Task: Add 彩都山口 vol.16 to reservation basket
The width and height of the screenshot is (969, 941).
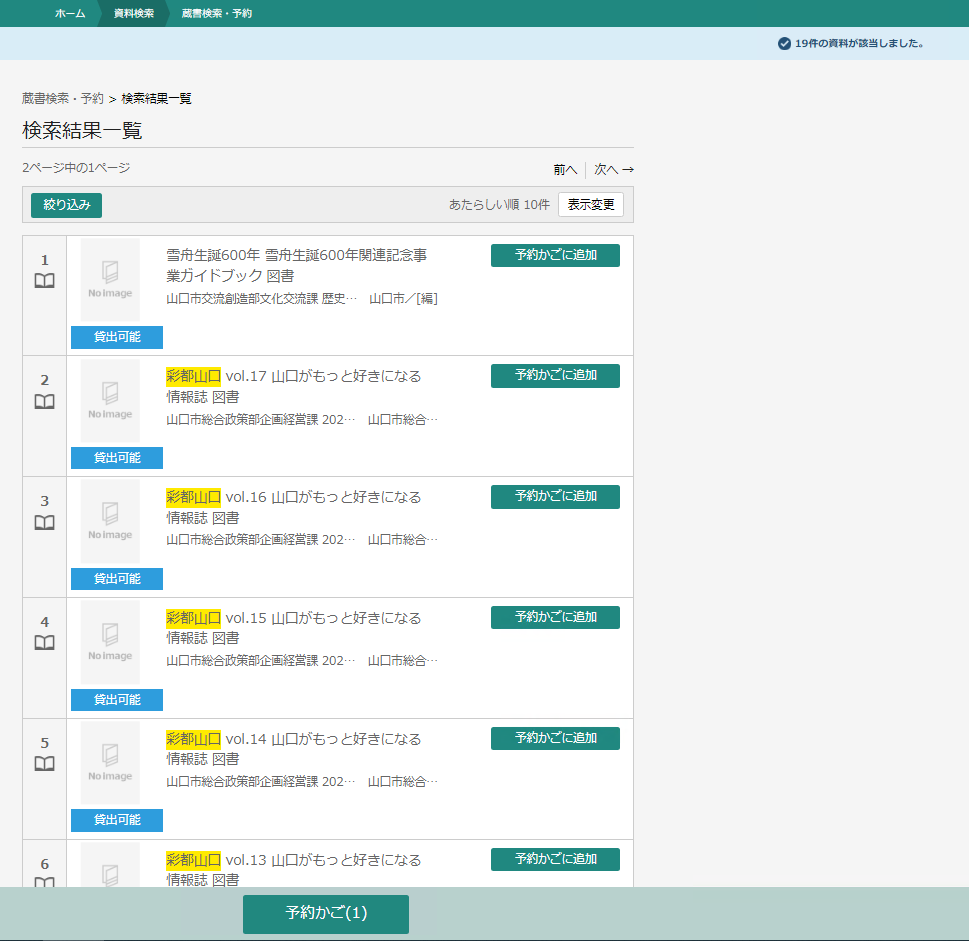Action: (555, 497)
